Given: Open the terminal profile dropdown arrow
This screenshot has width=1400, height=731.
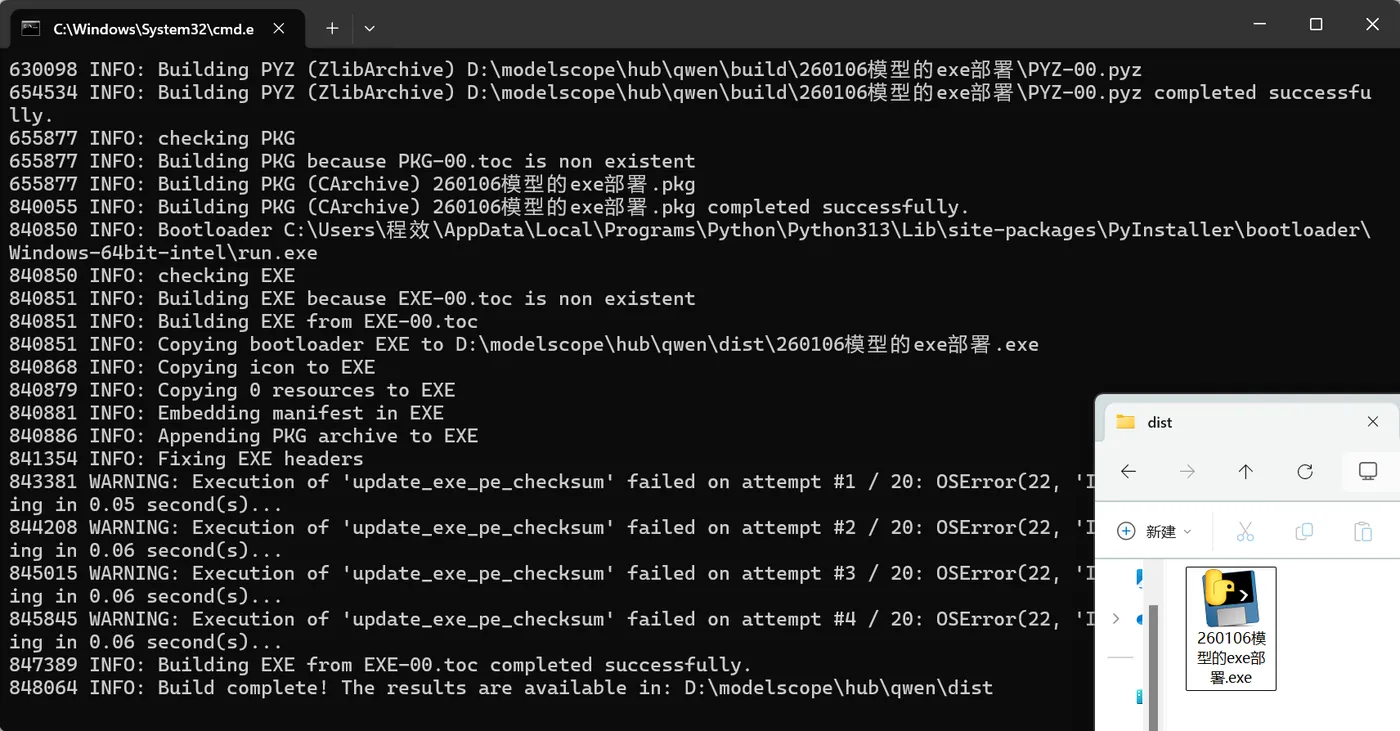Looking at the screenshot, I should click(x=369, y=28).
